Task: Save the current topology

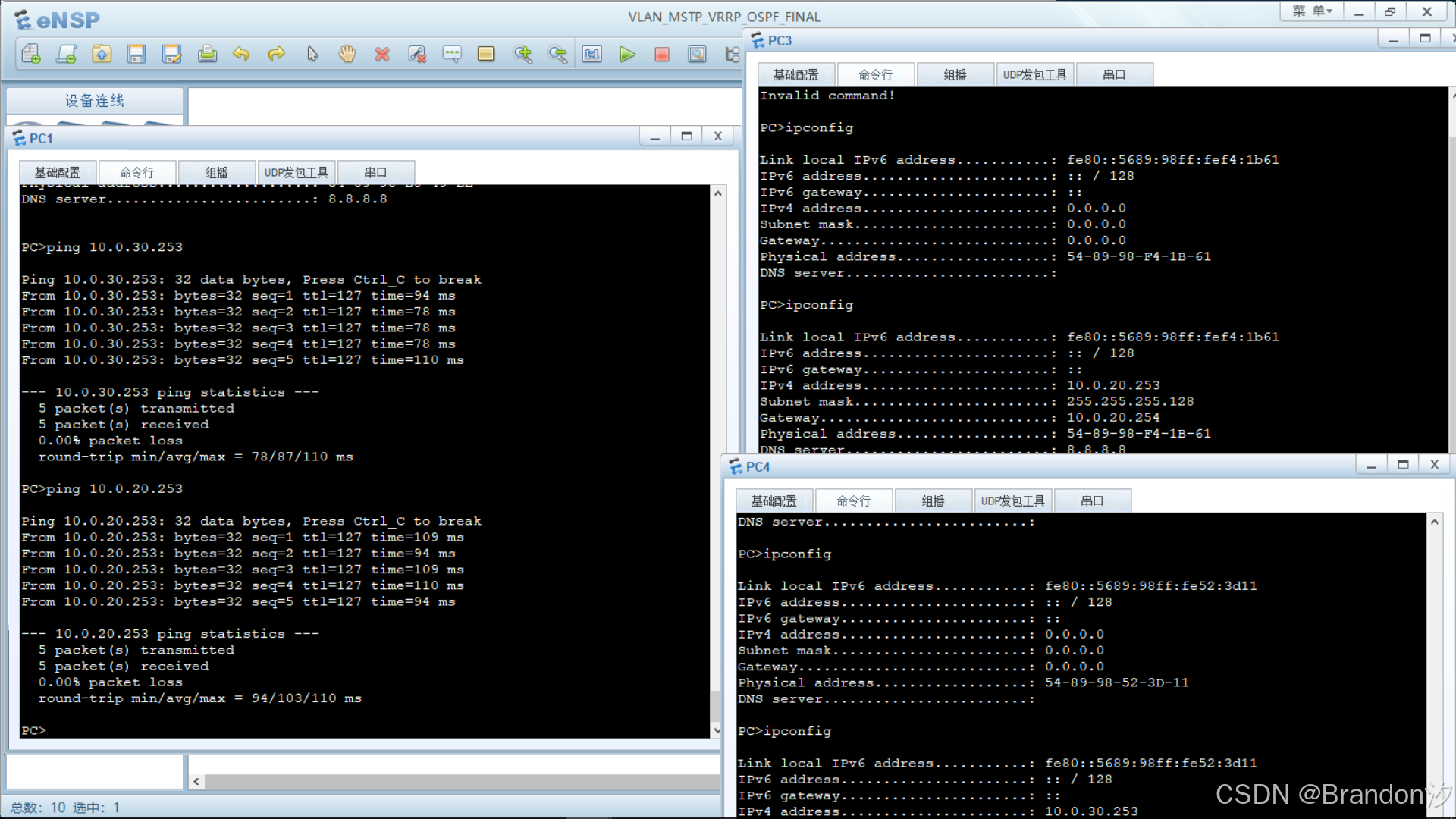Action: click(x=136, y=54)
